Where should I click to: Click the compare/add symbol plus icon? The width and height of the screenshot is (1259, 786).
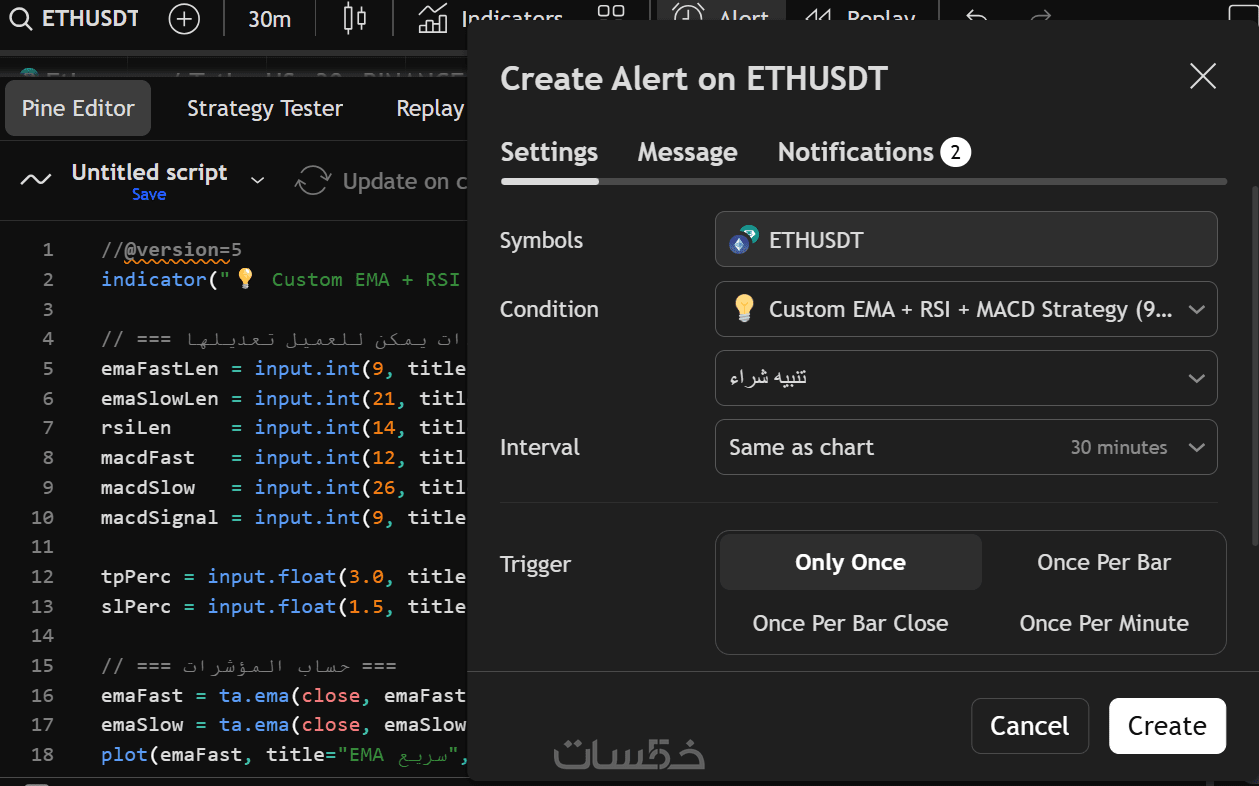[184, 19]
